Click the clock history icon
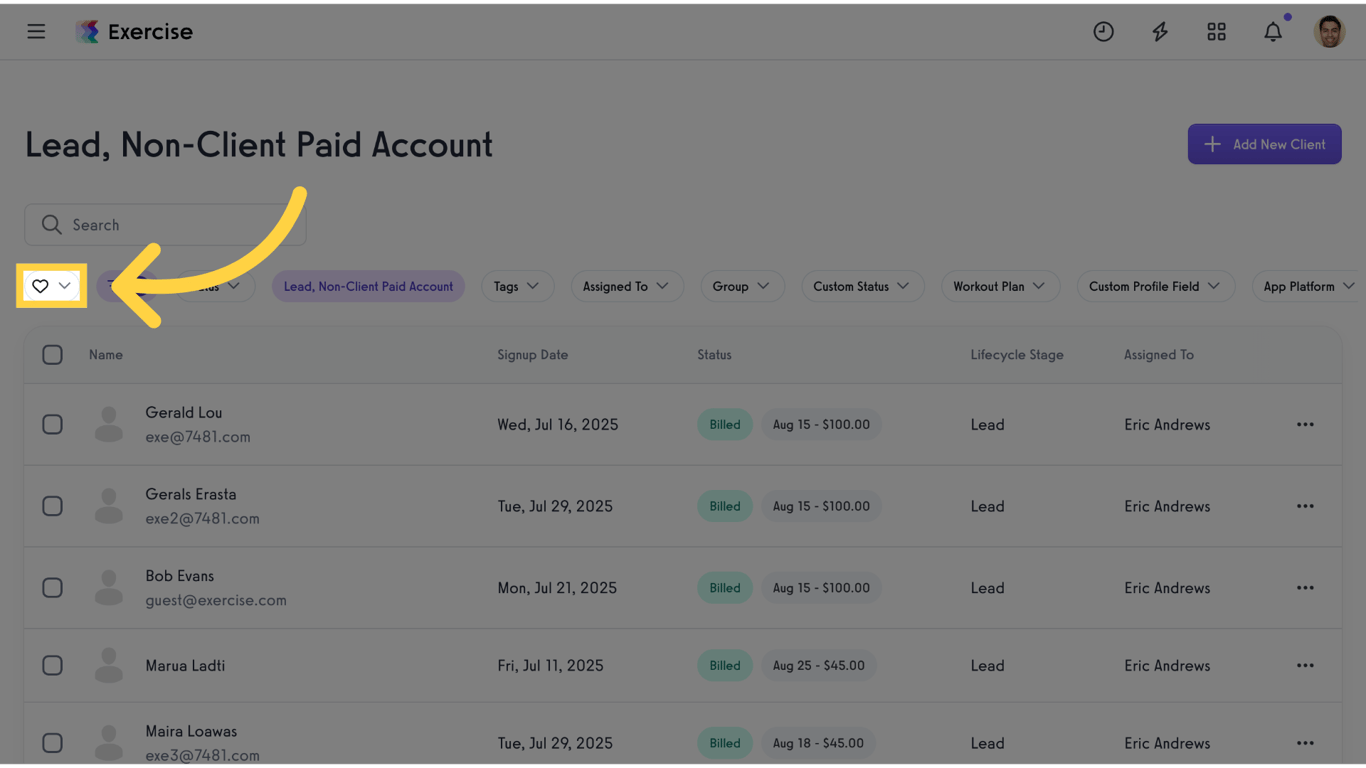 1103,32
